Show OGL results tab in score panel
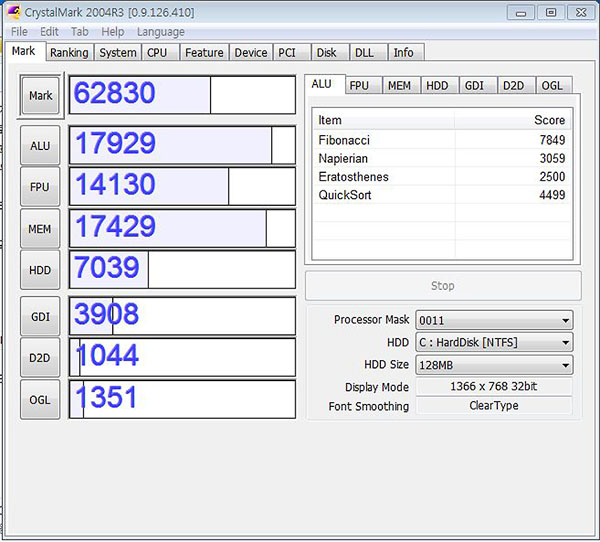Viewport: 600px width, 542px height. point(554,85)
